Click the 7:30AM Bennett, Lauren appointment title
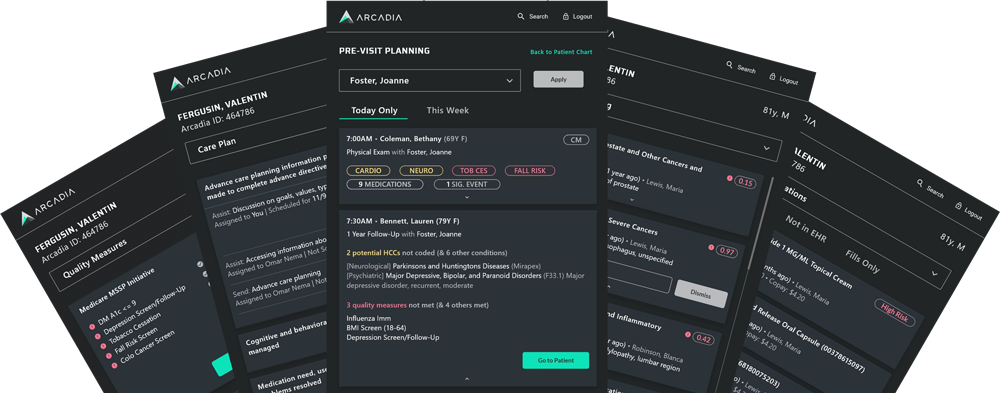Image resolution: width=1000 pixels, height=393 pixels. (404, 221)
